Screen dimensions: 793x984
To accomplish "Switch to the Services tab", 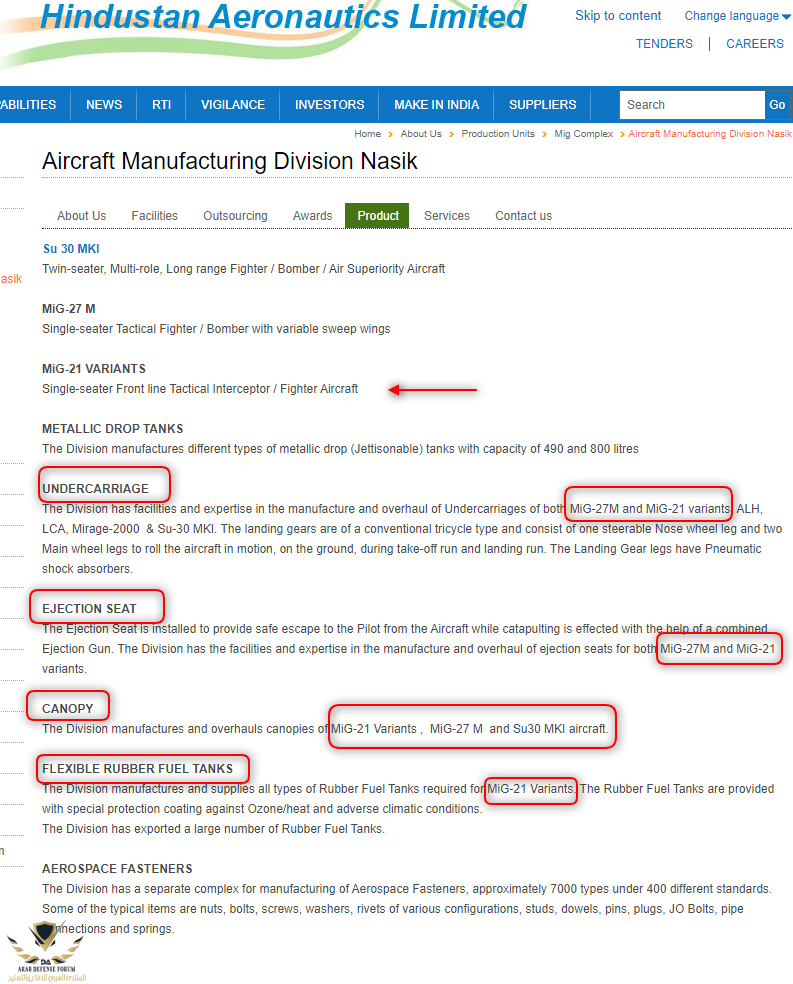I will 446,216.
